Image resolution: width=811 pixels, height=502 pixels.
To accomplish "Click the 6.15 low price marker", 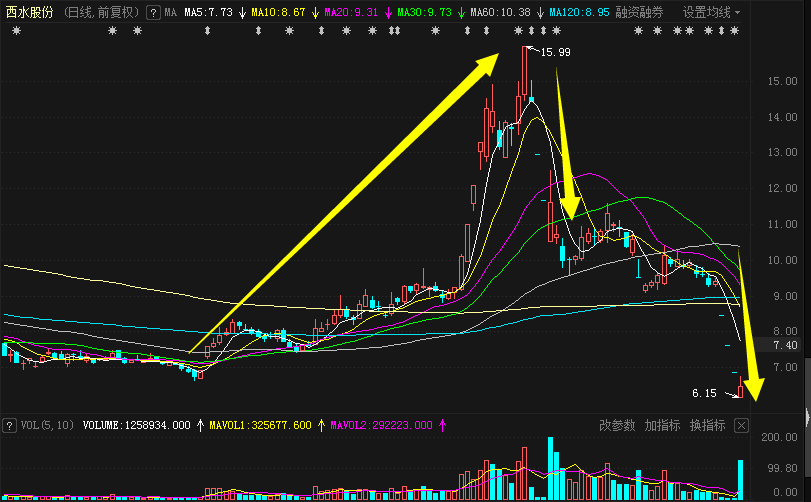I will pos(704,393).
